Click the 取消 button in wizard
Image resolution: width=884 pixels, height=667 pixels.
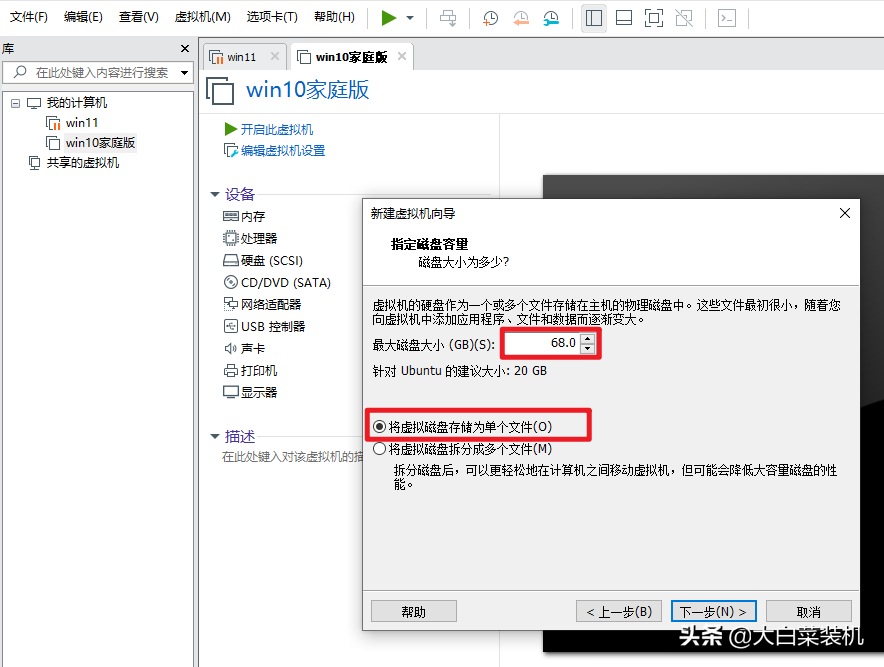(808, 612)
